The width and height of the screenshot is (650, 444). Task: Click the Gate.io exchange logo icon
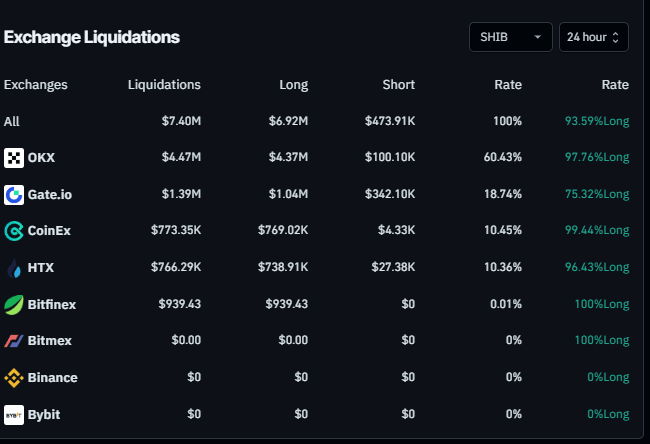pos(14,194)
